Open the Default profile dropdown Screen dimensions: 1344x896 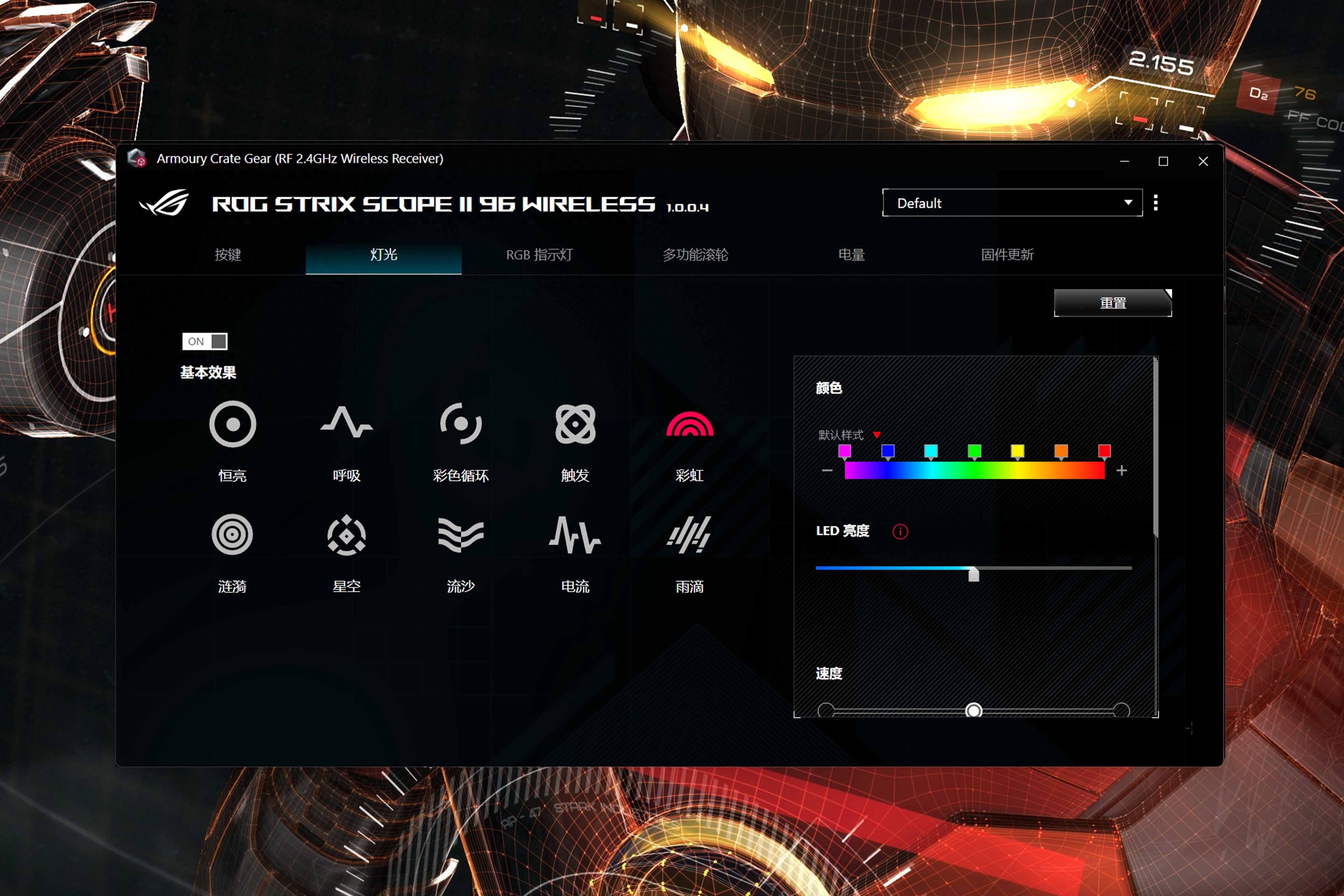1012,203
